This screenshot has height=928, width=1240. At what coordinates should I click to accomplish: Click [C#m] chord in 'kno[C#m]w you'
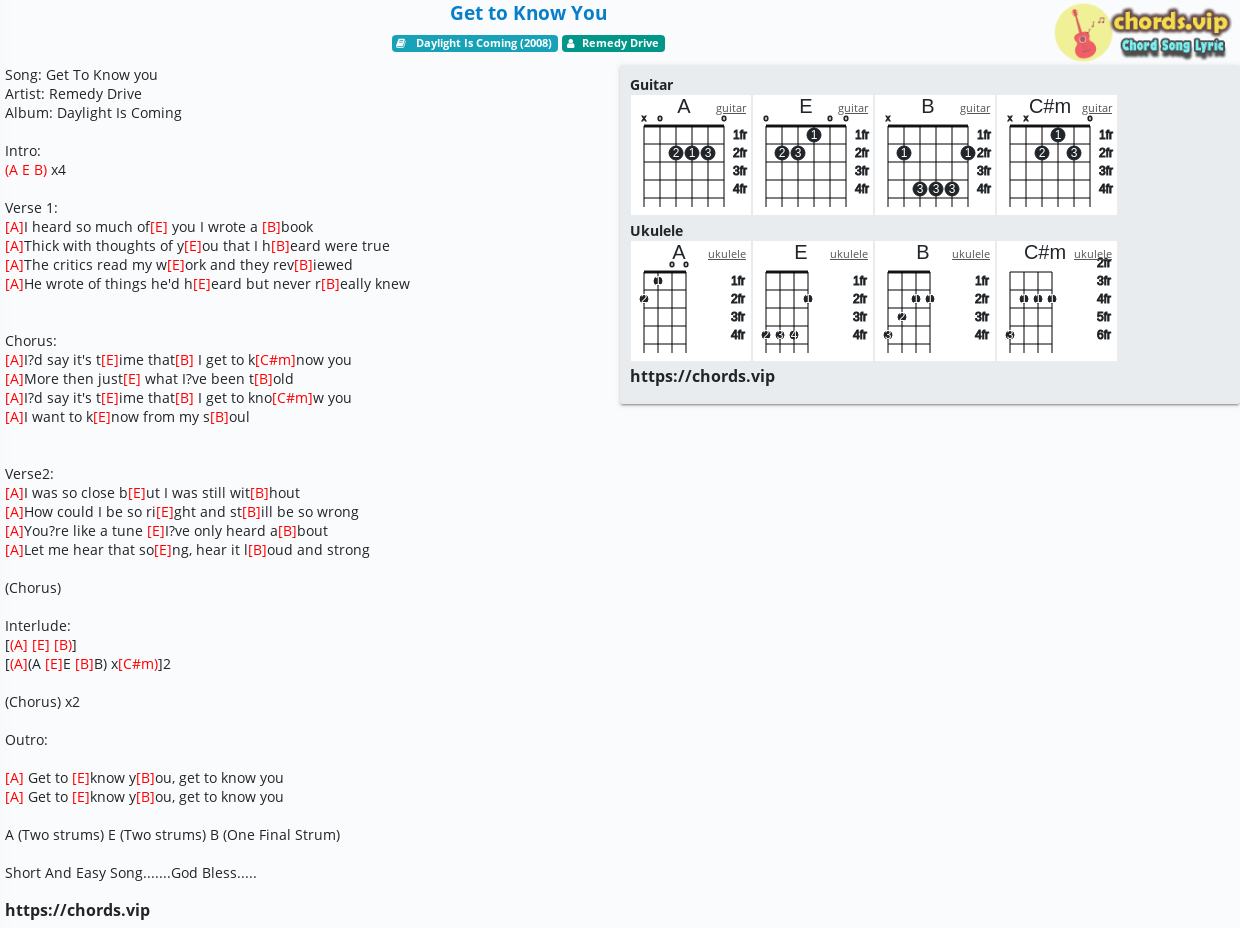coord(292,398)
